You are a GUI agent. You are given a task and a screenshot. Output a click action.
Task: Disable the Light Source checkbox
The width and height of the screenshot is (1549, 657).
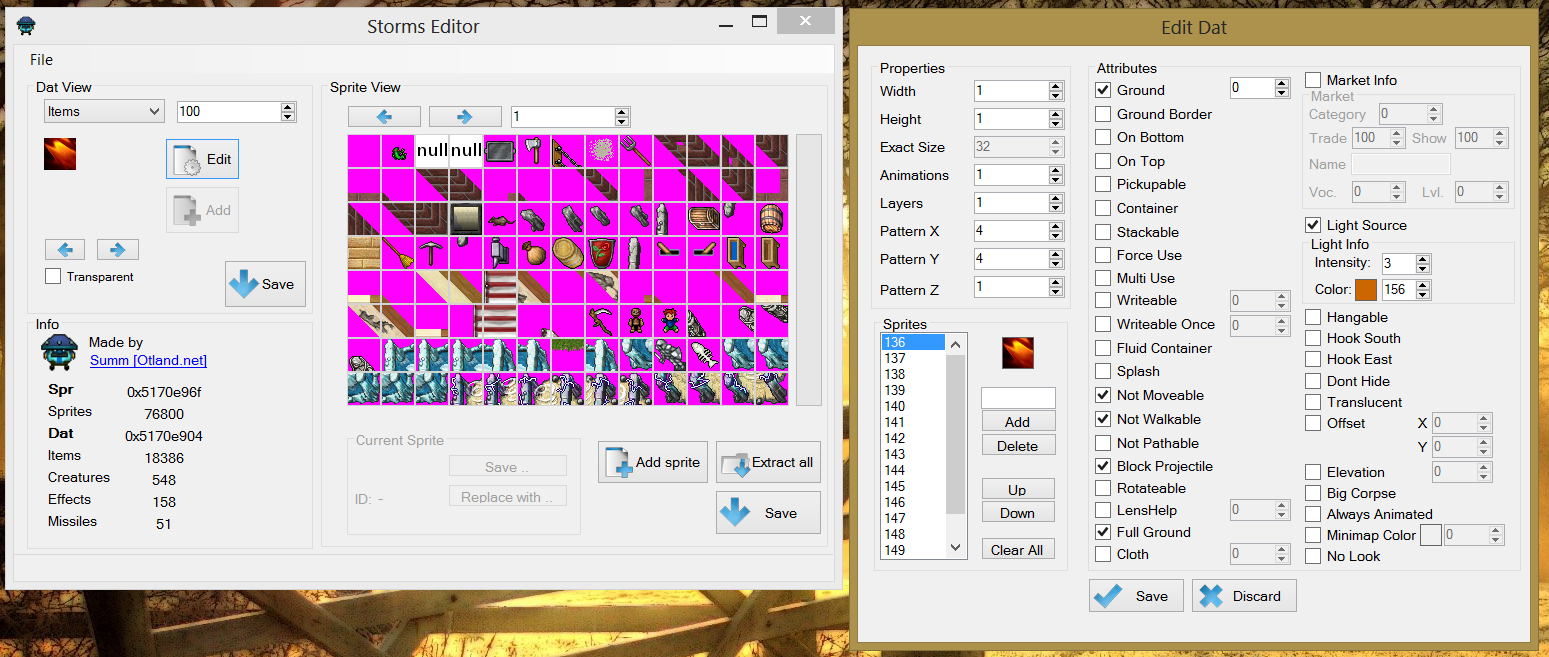click(x=1313, y=225)
